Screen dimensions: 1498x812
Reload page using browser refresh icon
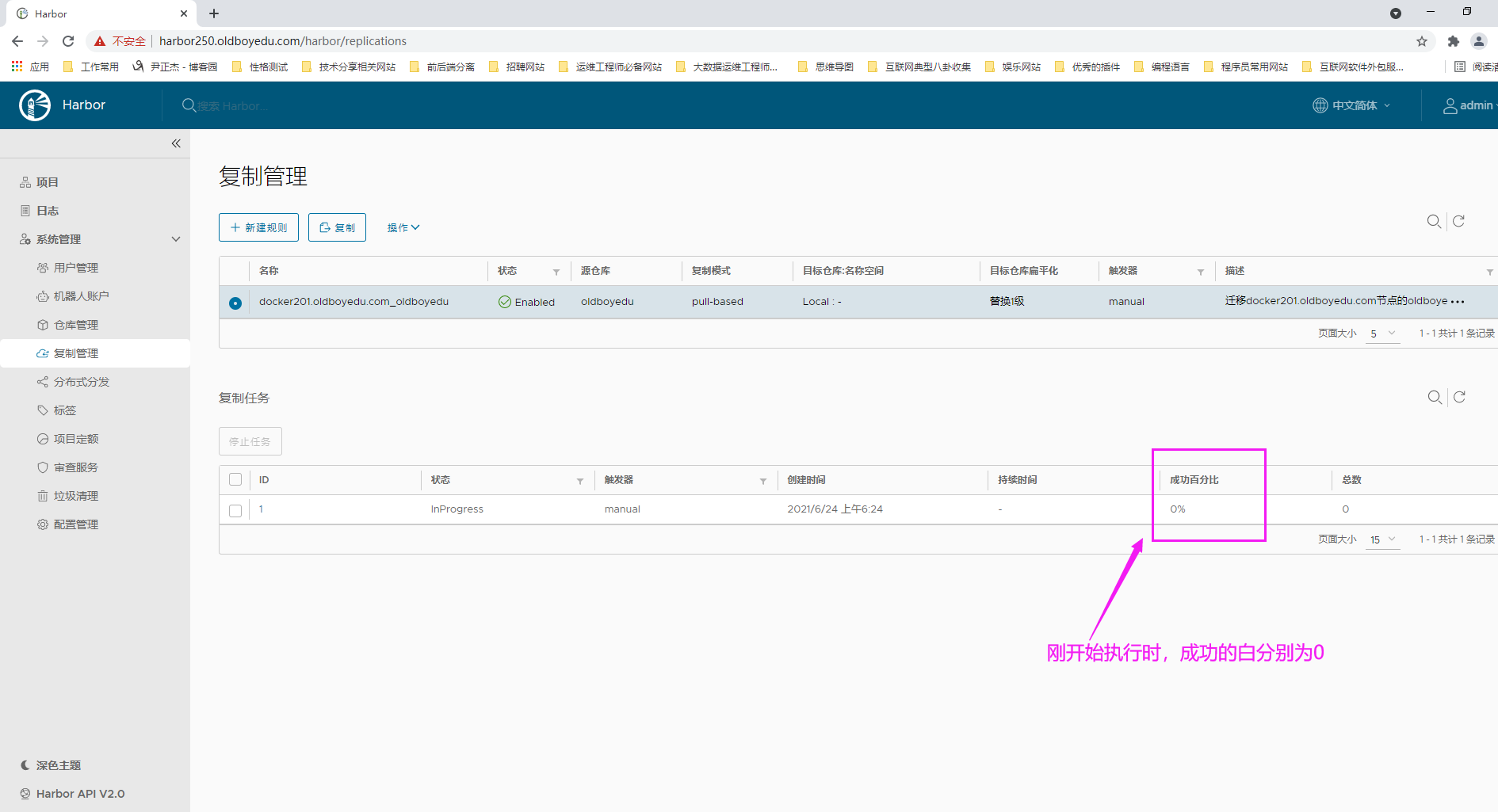click(x=68, y=41)
